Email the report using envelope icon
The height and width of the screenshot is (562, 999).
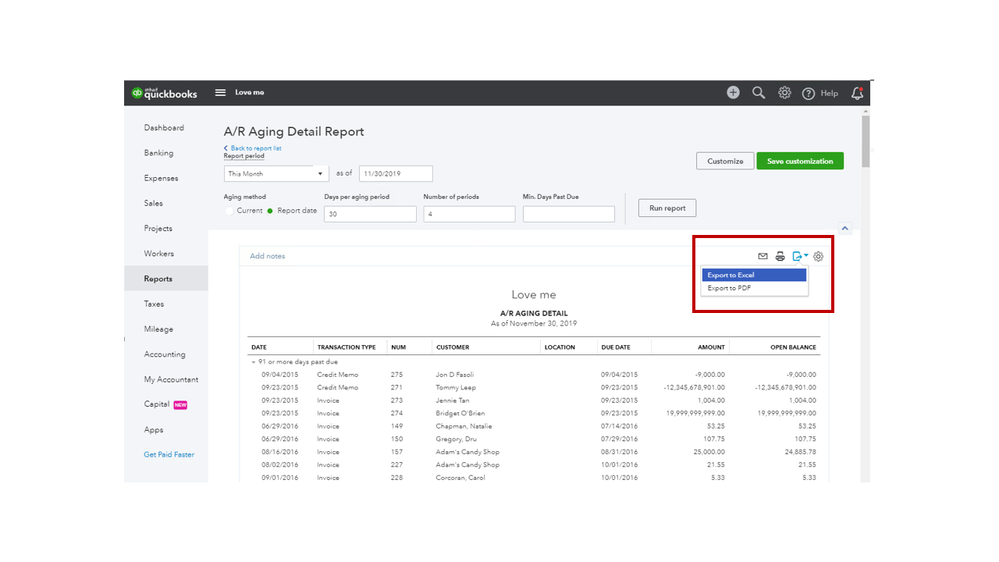763,257
